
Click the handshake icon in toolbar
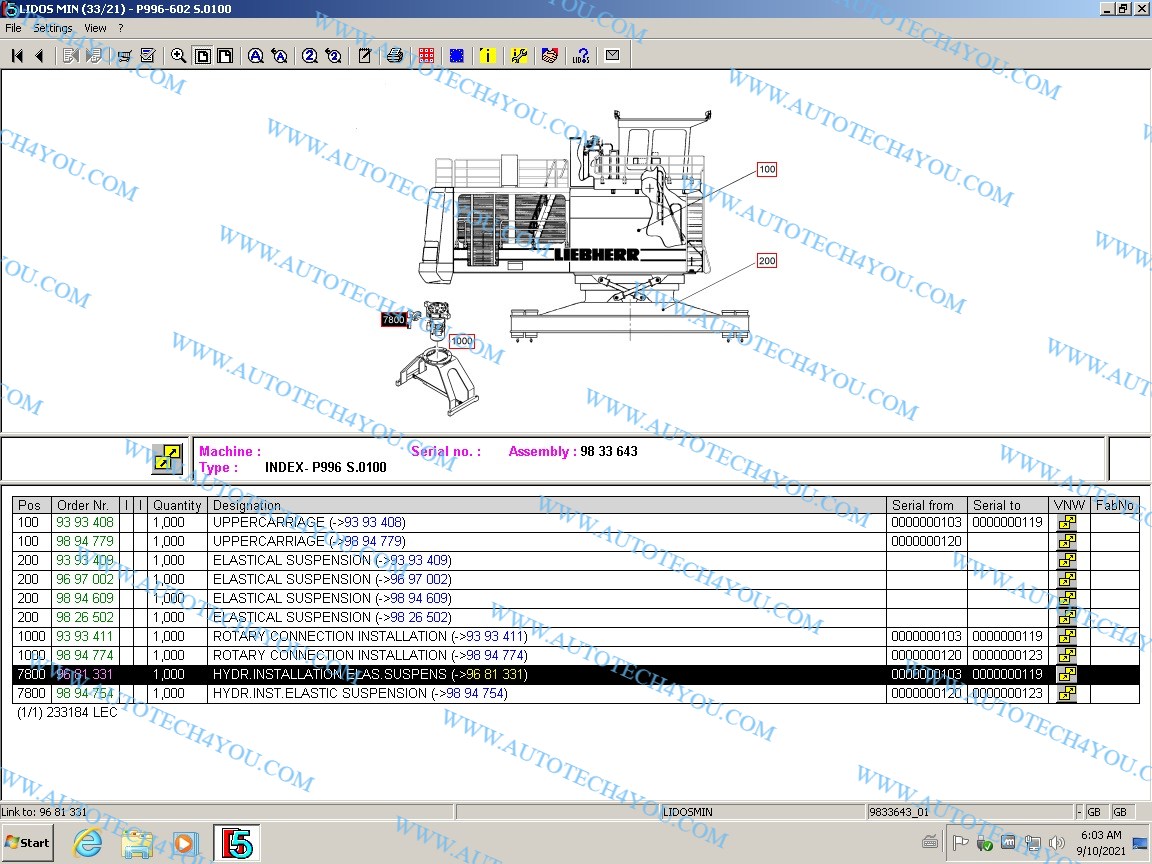(x=549, y=56)
